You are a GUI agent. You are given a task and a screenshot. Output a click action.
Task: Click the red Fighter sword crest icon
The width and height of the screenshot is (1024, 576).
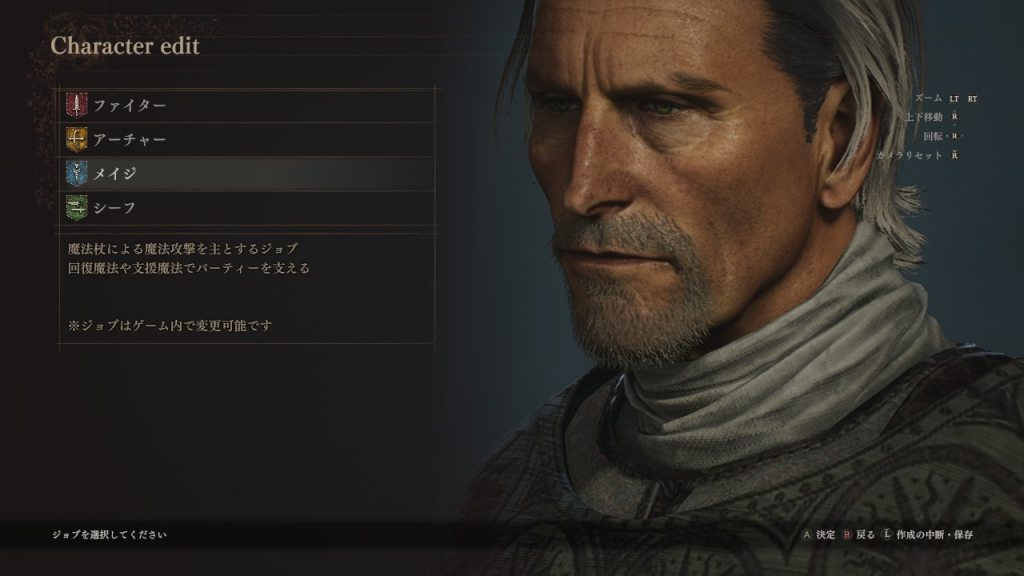point(76,105)
